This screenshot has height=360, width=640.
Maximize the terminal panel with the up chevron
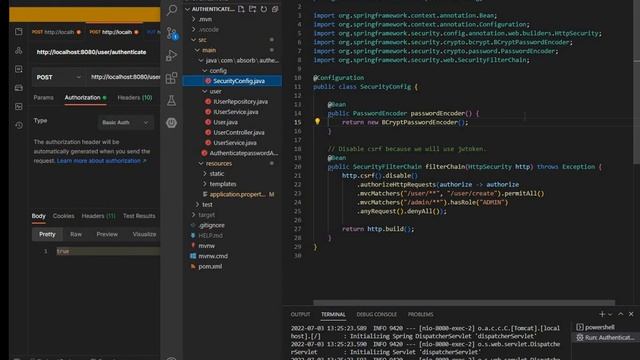click(x=621, y=314)
